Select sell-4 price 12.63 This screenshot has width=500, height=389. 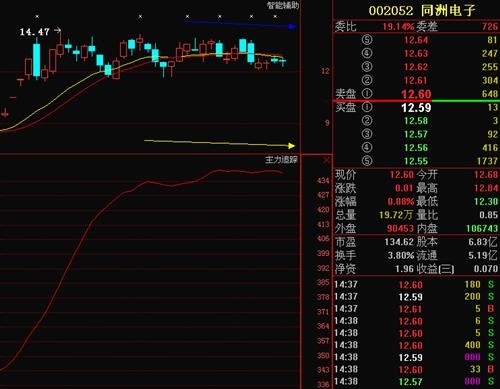tap(416, 54)
